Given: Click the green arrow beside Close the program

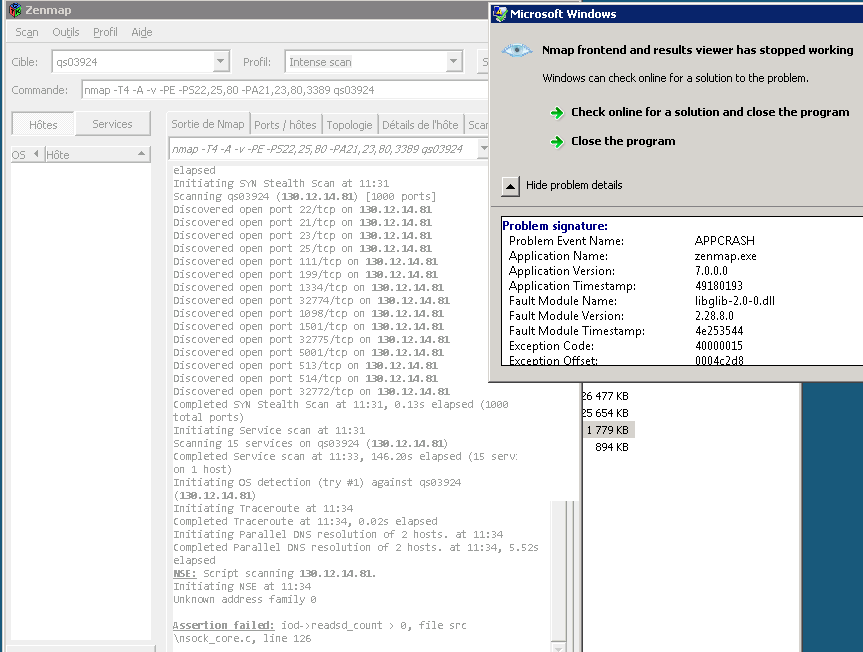Looking at the screenshot, I should 557,142.
